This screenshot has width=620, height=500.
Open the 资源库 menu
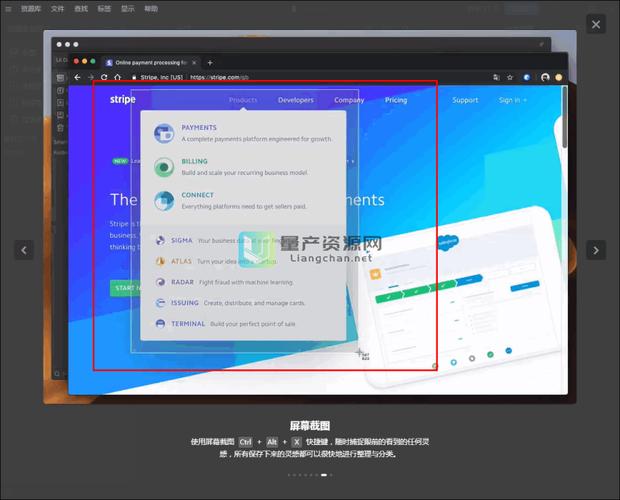point(31,9)
